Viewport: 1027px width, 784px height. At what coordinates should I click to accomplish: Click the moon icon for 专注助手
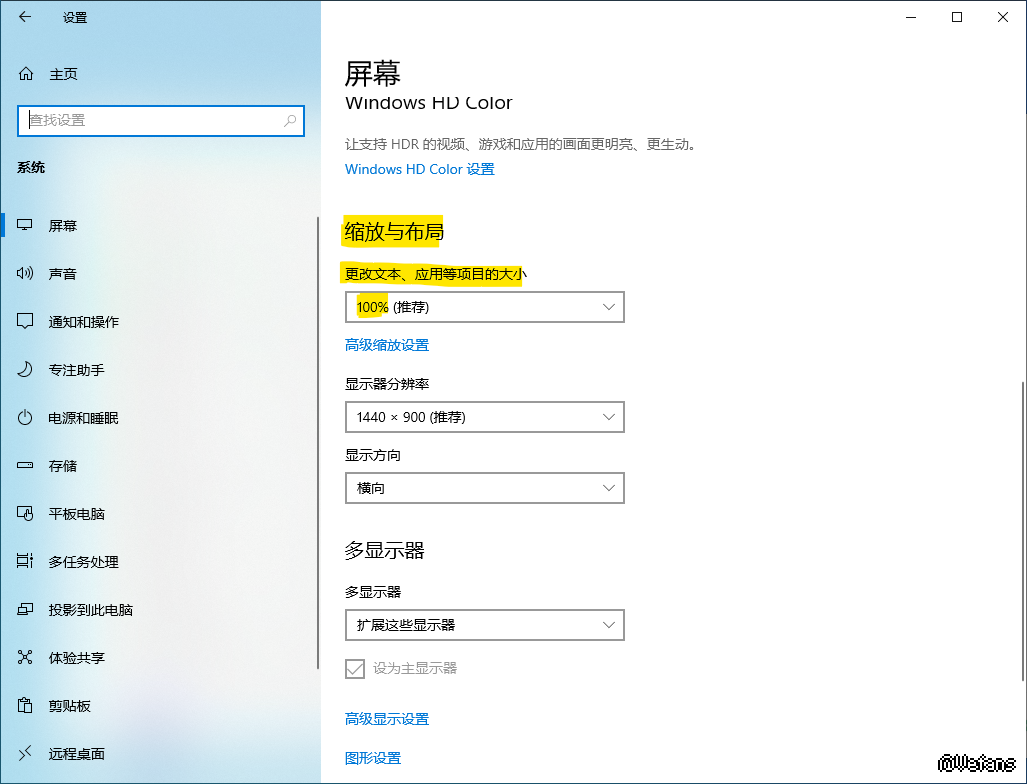(x=25, y=369)
